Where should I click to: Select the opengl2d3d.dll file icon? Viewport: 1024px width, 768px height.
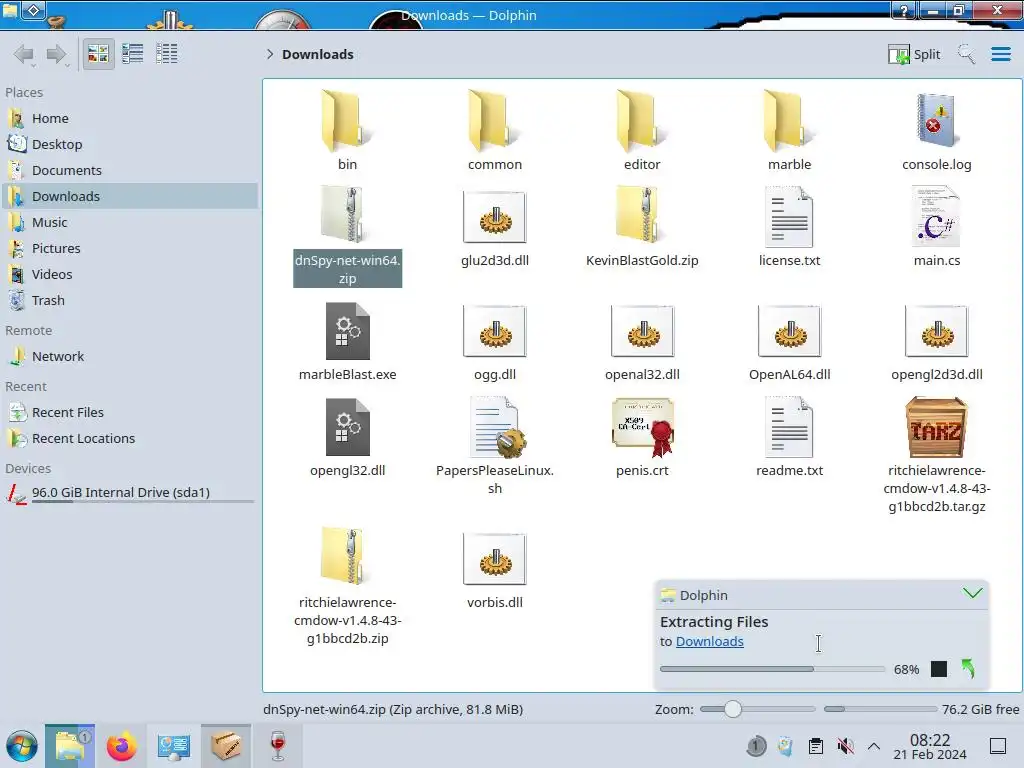tap(936, 332)
